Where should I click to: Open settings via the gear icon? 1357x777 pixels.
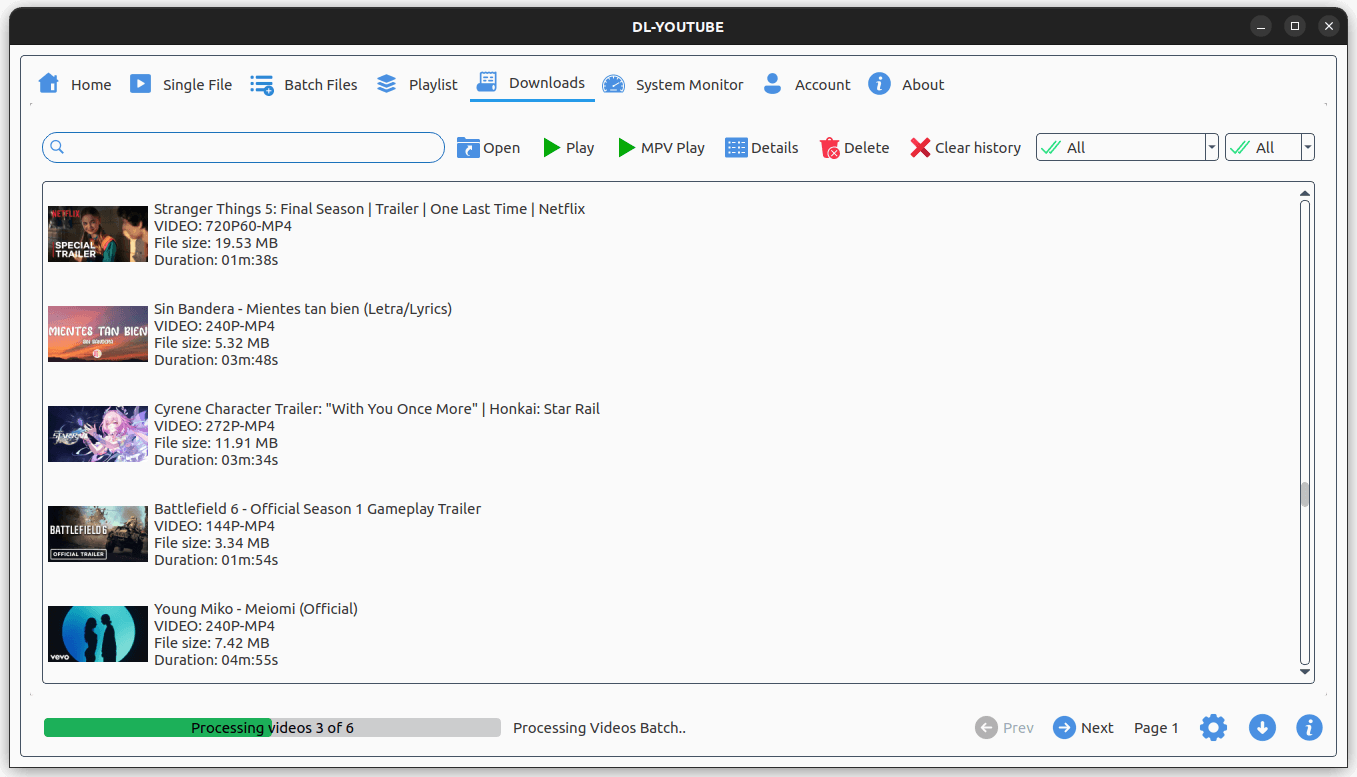point(1214,728)
